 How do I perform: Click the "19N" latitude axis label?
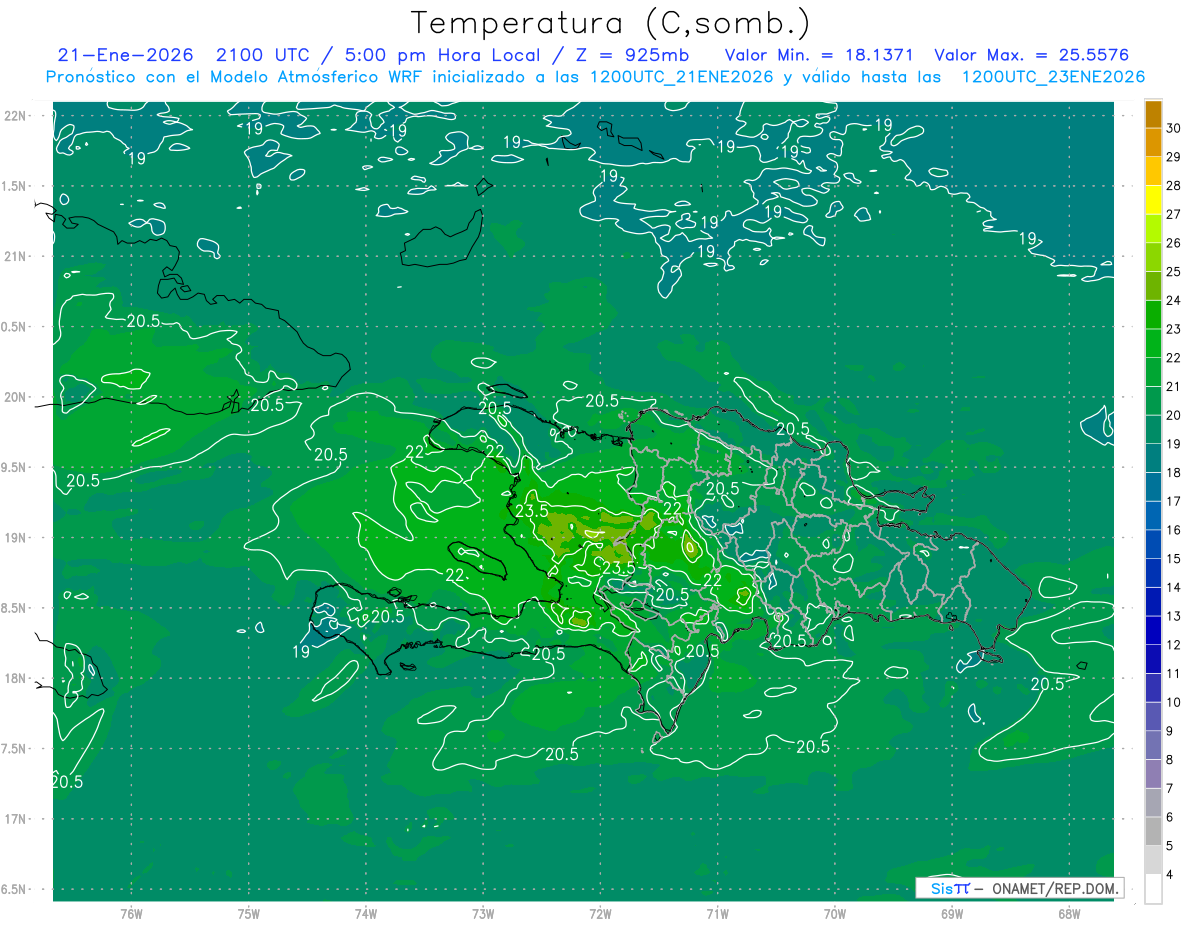click(x=14, y=538)
